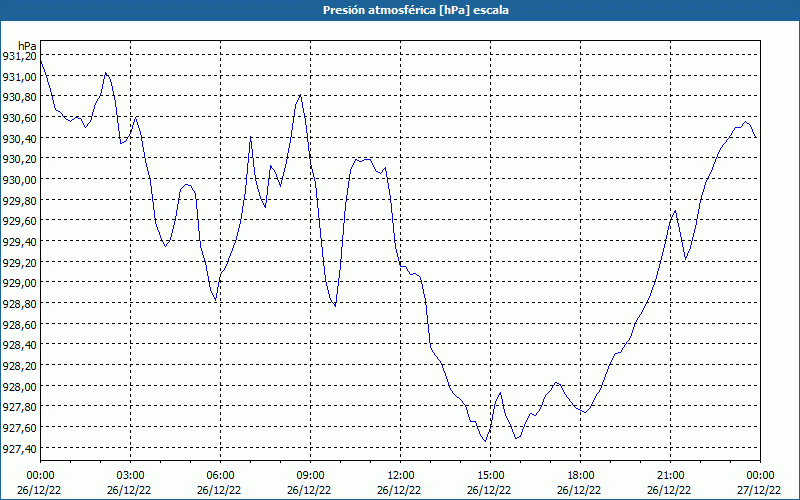
Task: Select the 930,20 y-axis value
Action: 19,159
